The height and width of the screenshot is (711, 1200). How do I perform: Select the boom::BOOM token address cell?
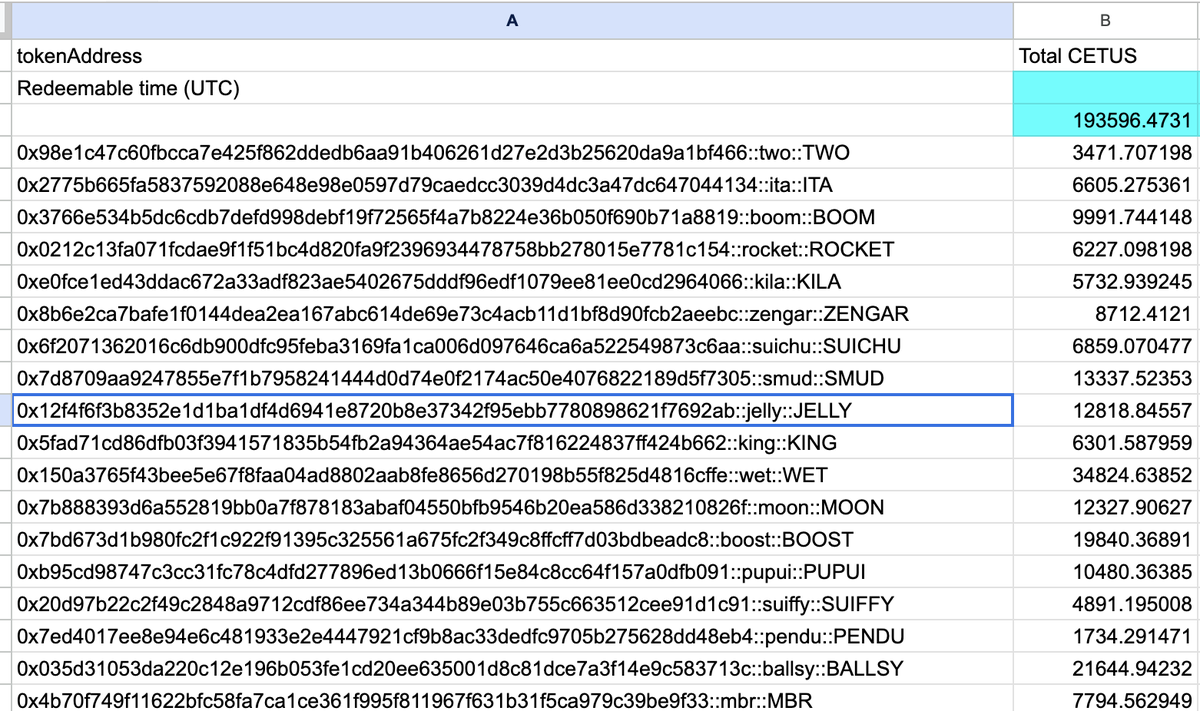coord(512,217)
